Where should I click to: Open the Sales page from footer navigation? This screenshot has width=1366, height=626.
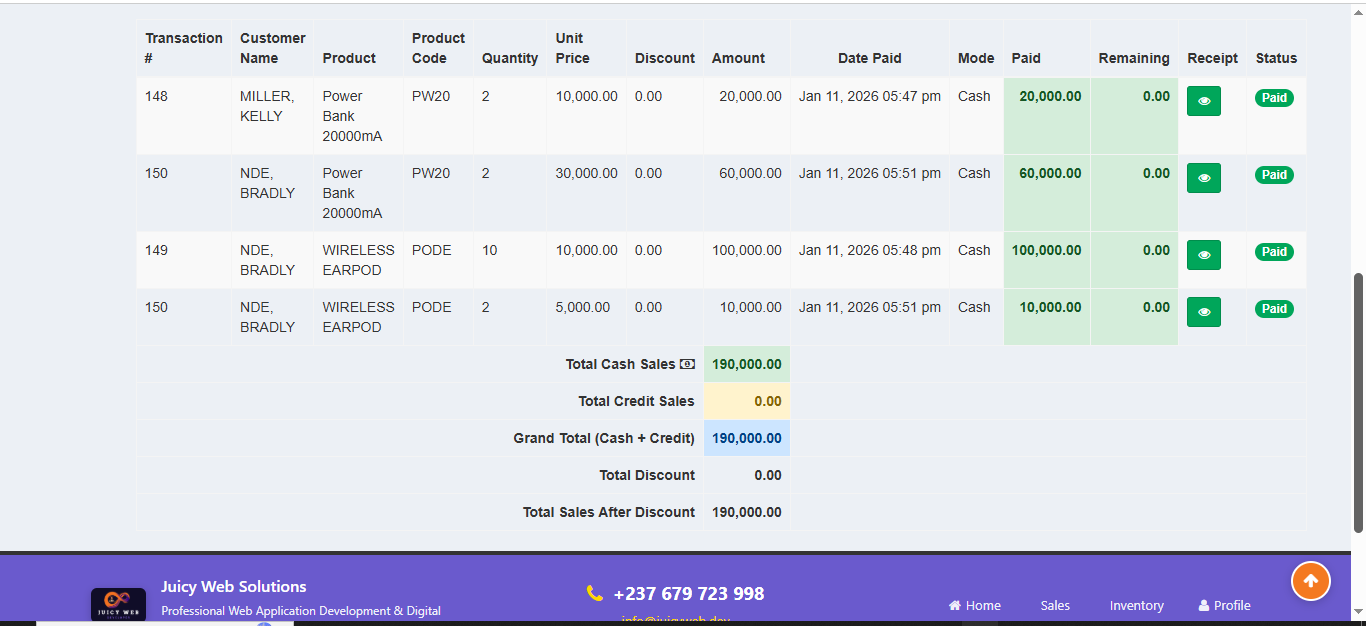1055,605
